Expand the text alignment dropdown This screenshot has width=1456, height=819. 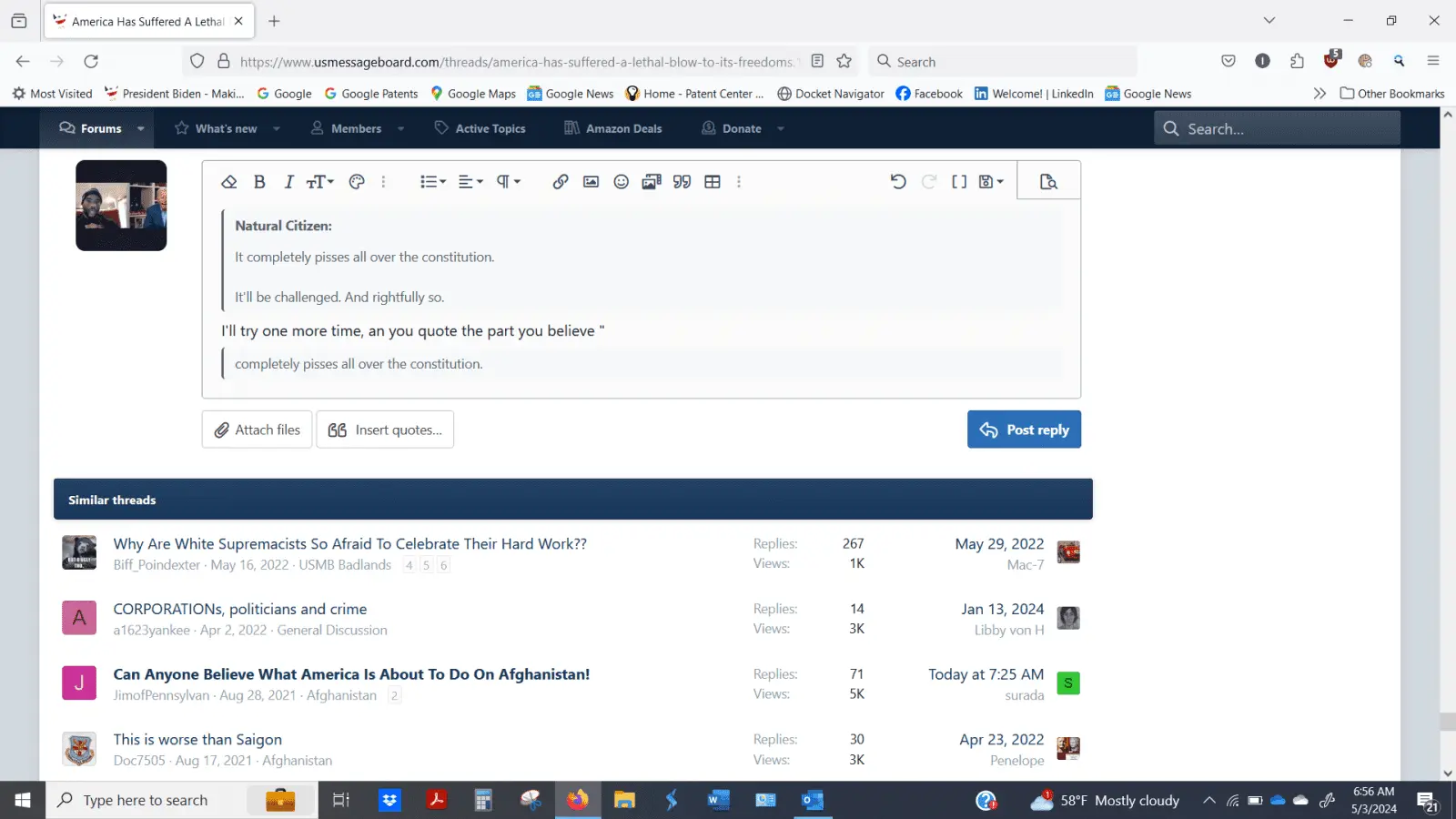[470, 182]
